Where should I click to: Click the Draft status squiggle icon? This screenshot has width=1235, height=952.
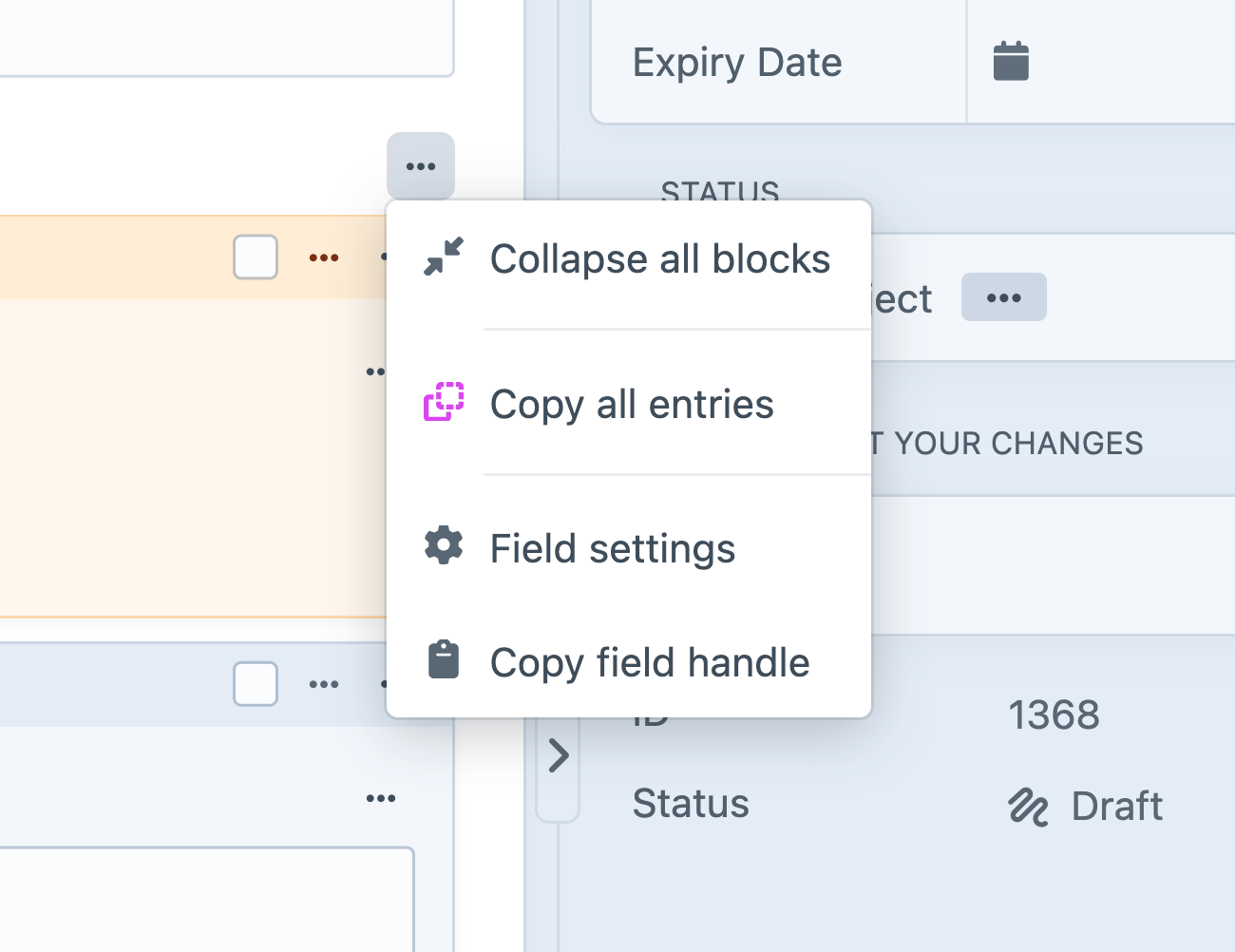point(1028,807)
